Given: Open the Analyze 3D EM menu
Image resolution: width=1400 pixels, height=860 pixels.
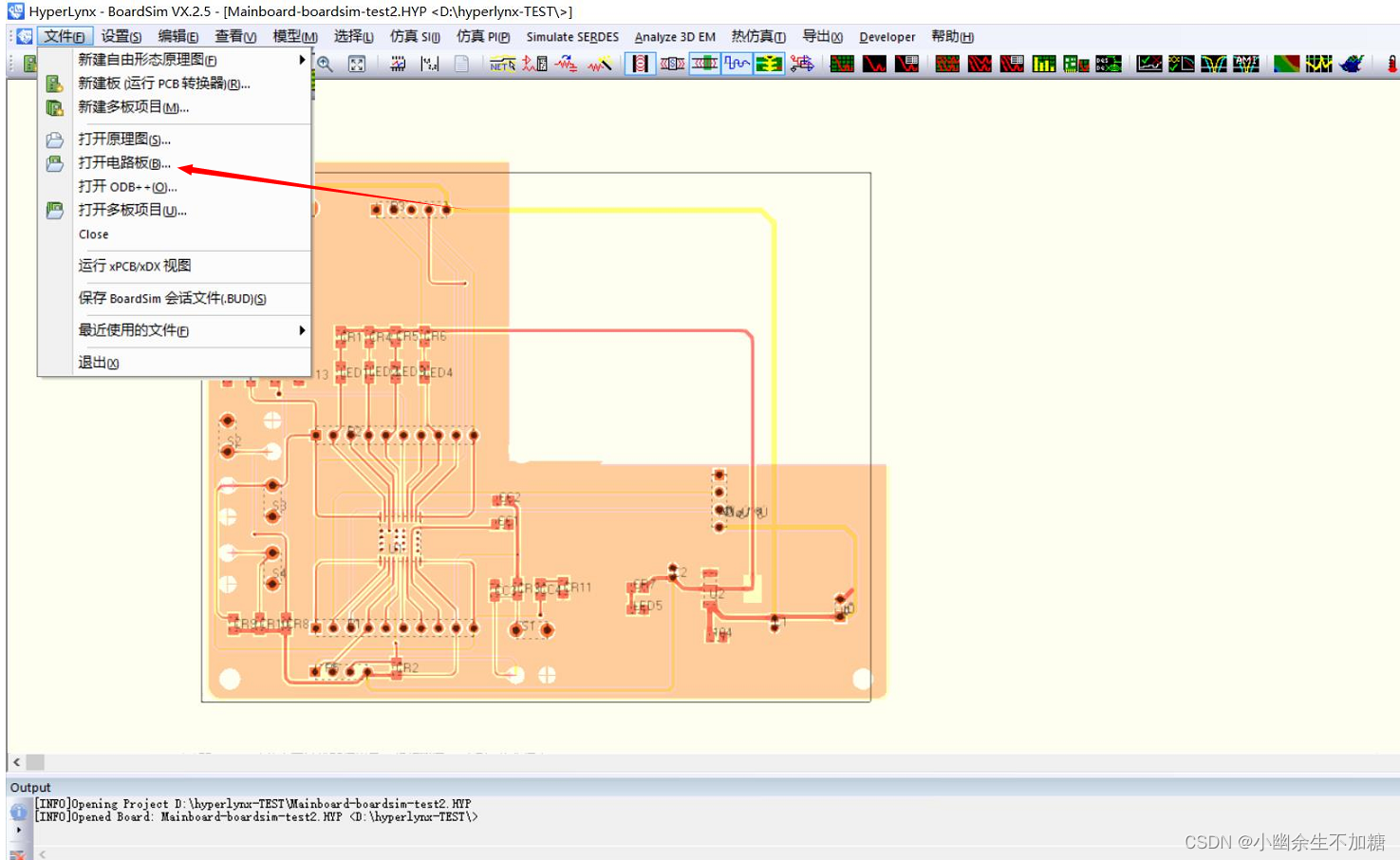Looking at the screenshot, I should (675, 36).
